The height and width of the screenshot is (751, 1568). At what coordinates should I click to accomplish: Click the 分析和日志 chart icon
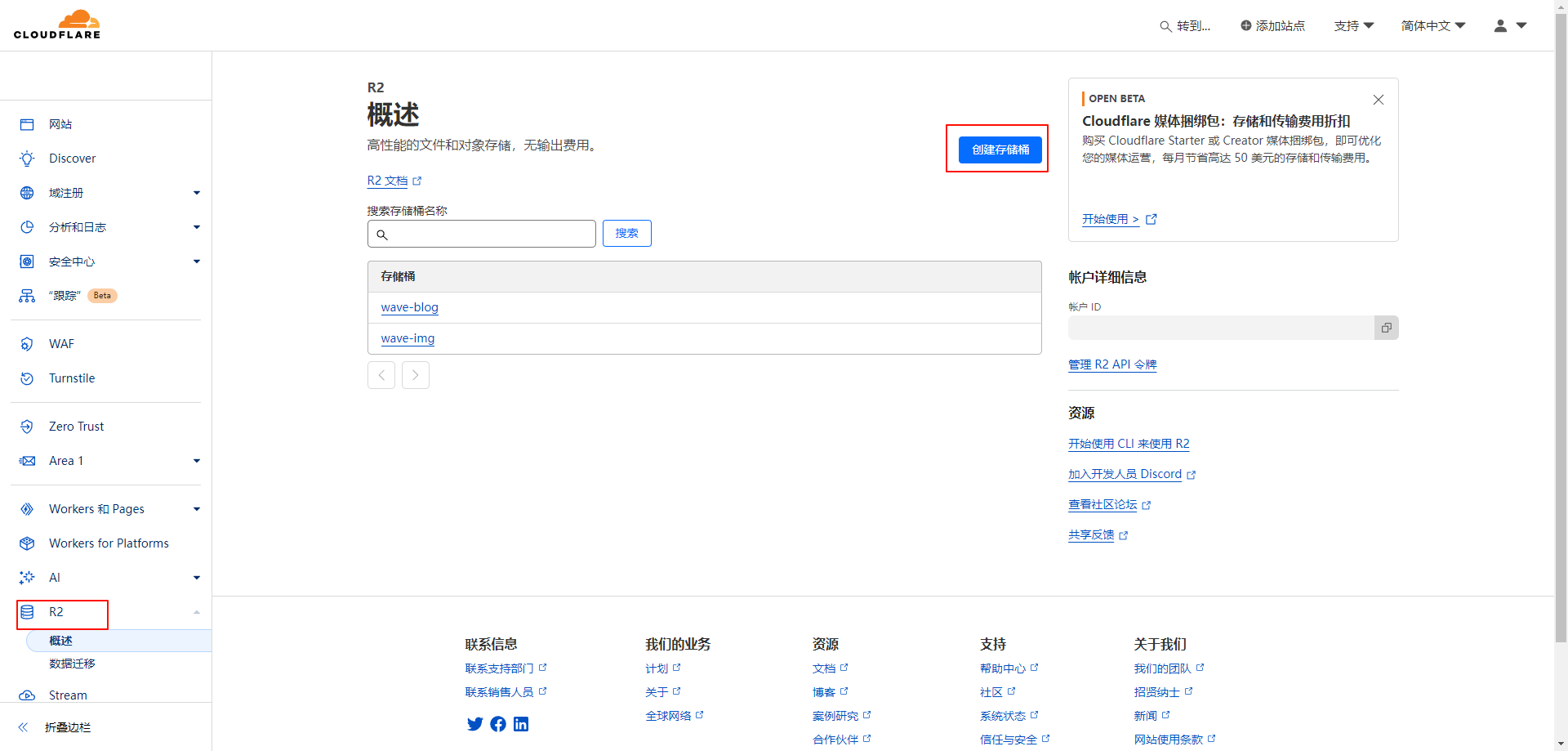coord(27,227)
